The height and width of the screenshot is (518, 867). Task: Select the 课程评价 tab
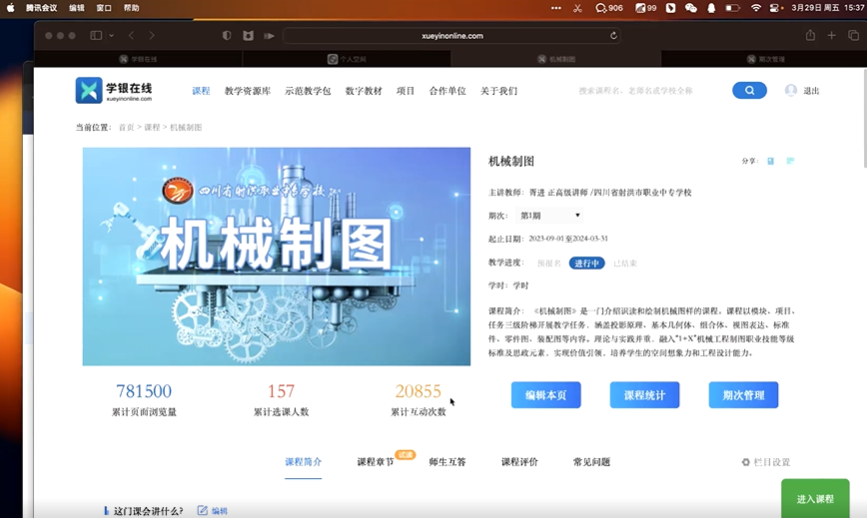519,462
